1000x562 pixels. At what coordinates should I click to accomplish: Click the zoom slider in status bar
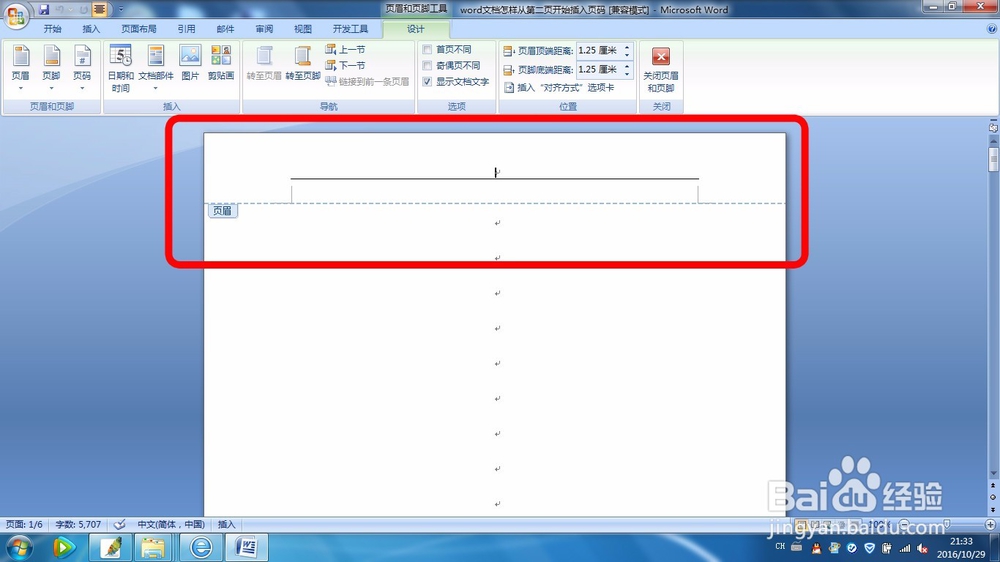pos(947,524)
